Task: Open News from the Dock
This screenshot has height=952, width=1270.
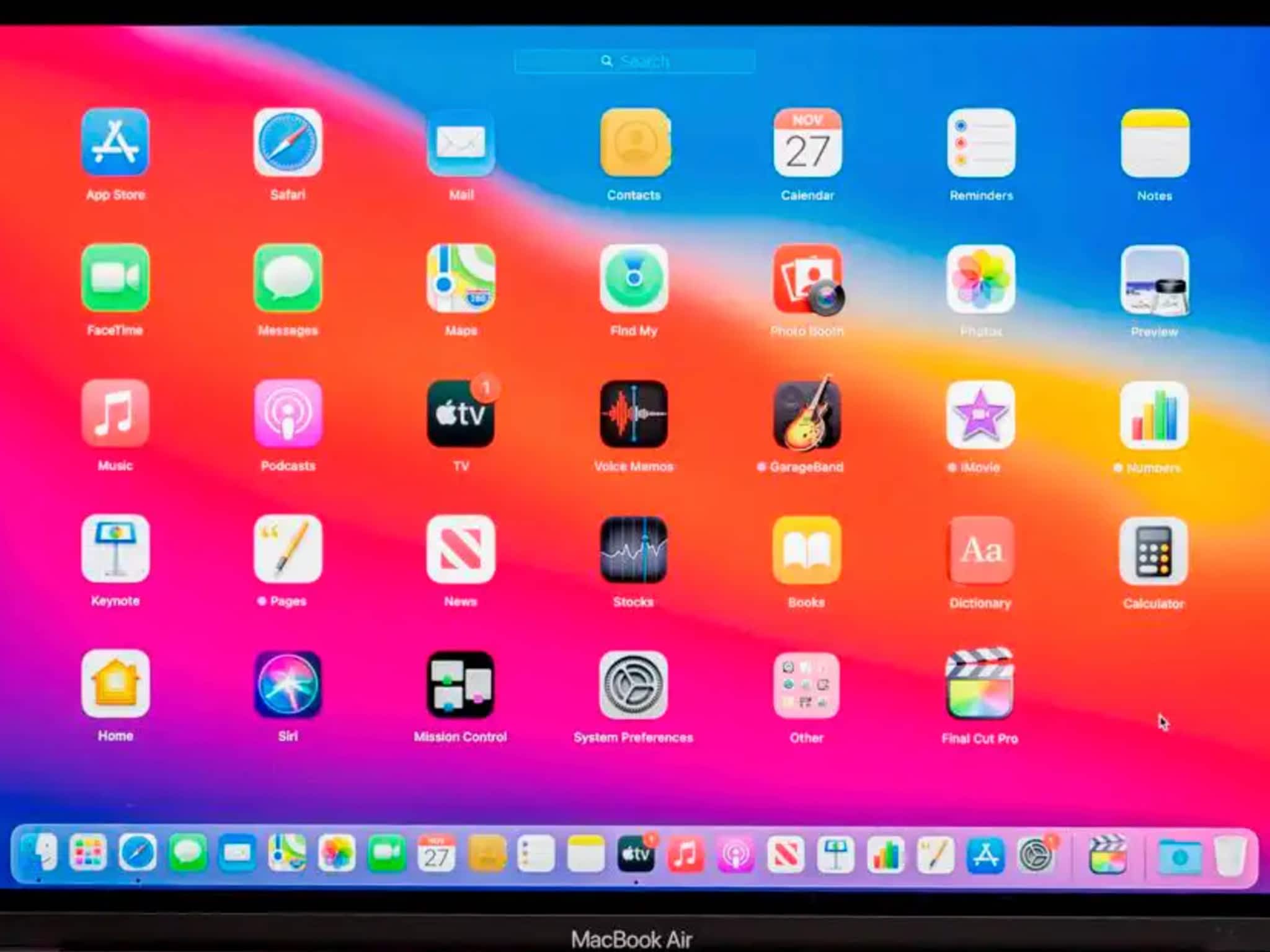Action: pos(786,855)
